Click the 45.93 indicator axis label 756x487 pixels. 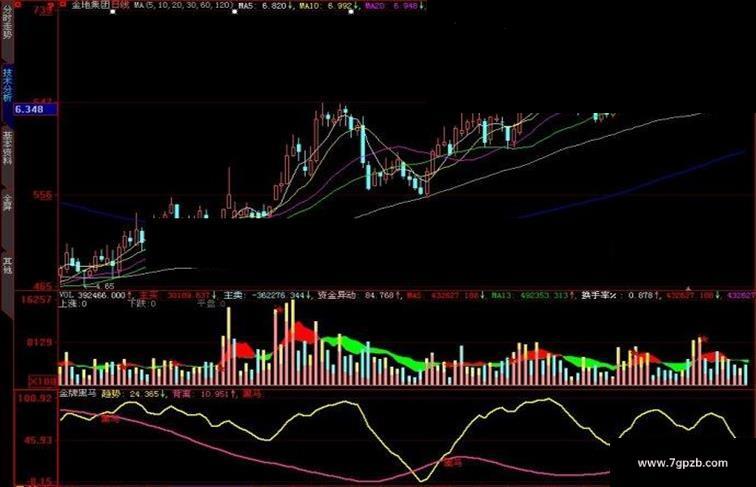pyautogui.click(x=38, y=440)
